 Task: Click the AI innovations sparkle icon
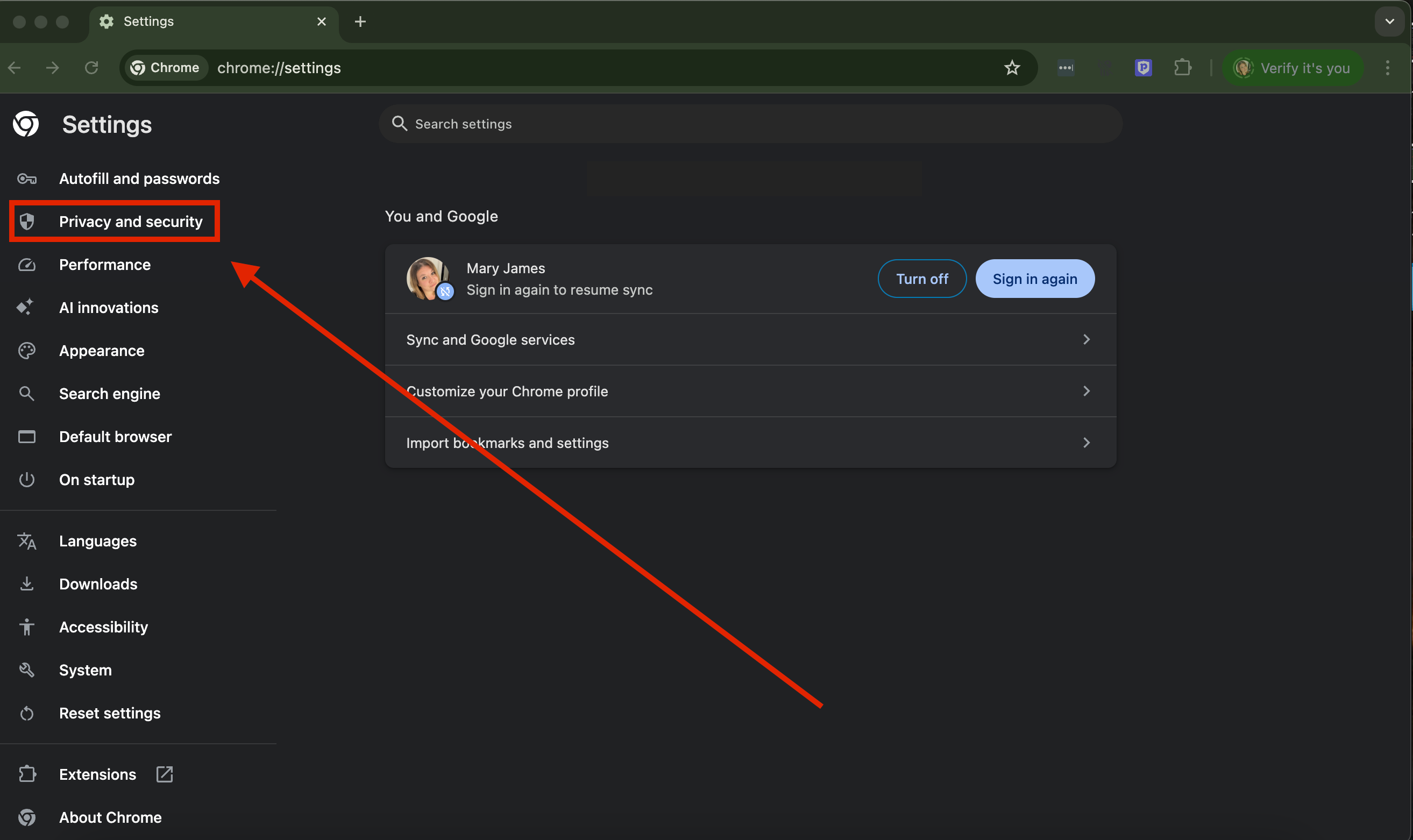(x=25, y=308)
